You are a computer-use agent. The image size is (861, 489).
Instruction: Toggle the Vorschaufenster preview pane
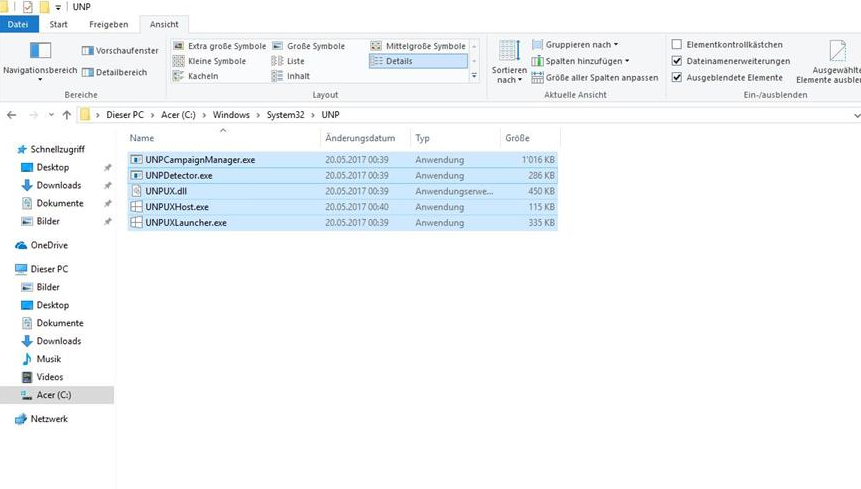click(x=120, y=51)
